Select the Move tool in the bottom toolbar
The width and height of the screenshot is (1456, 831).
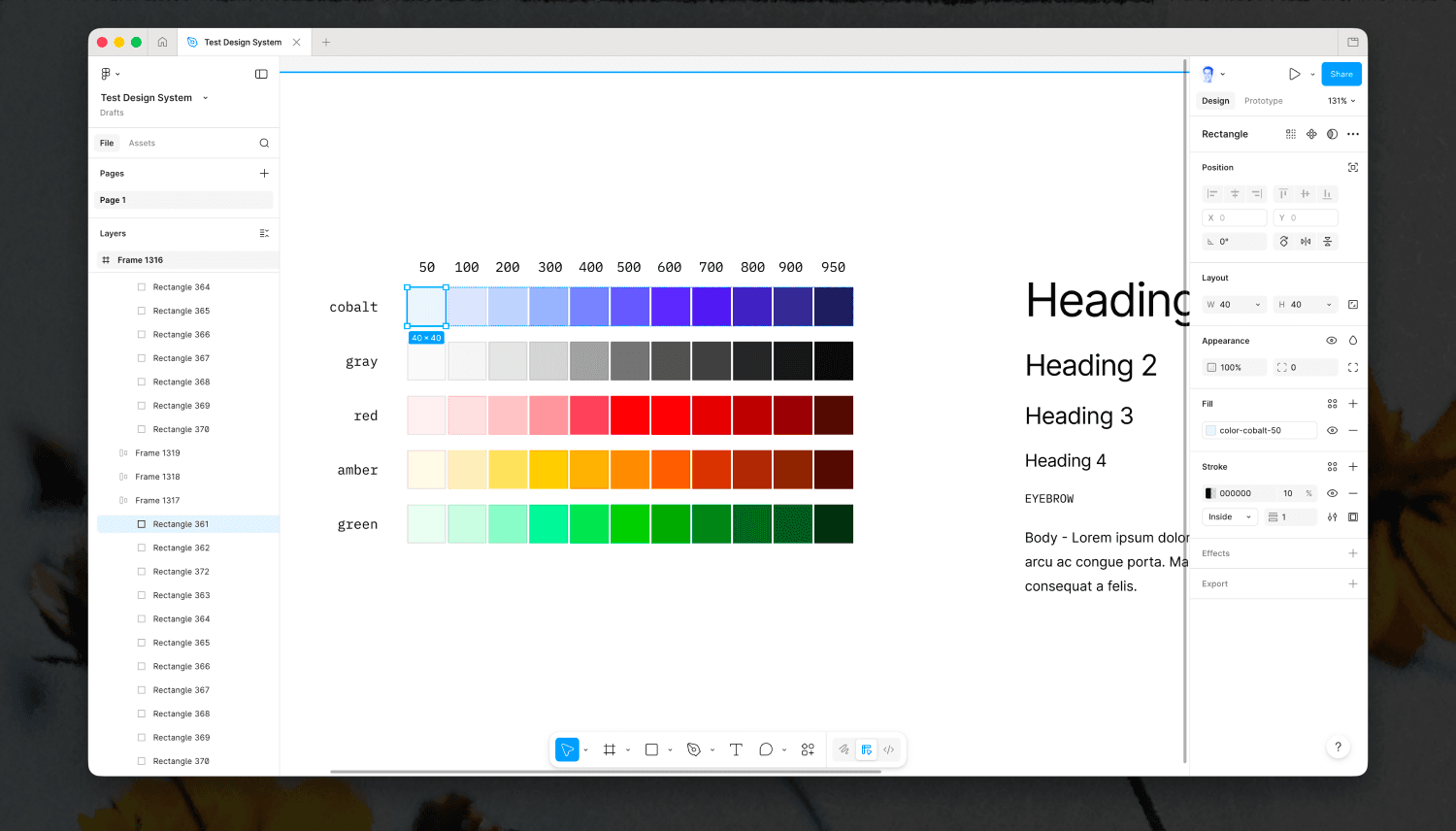pos(567,749)
